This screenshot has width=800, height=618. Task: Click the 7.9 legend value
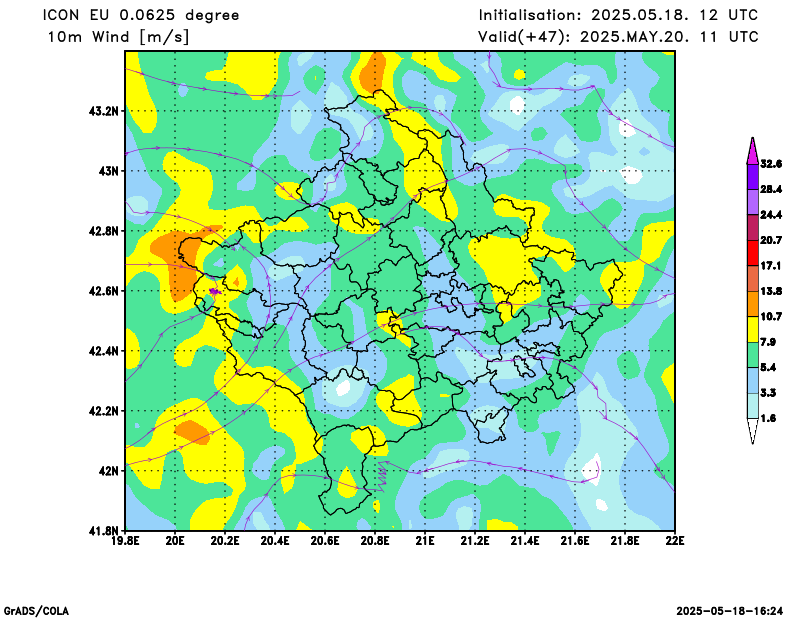click(768, 342)
